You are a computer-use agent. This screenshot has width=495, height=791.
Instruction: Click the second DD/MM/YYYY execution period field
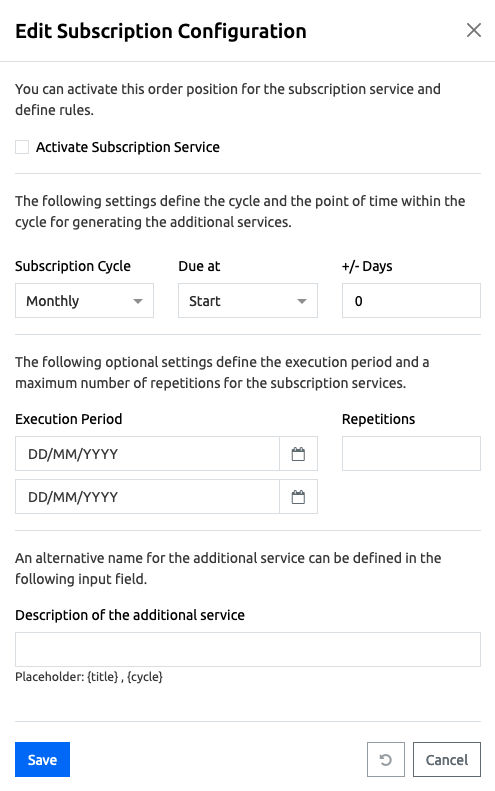point(147,497)
